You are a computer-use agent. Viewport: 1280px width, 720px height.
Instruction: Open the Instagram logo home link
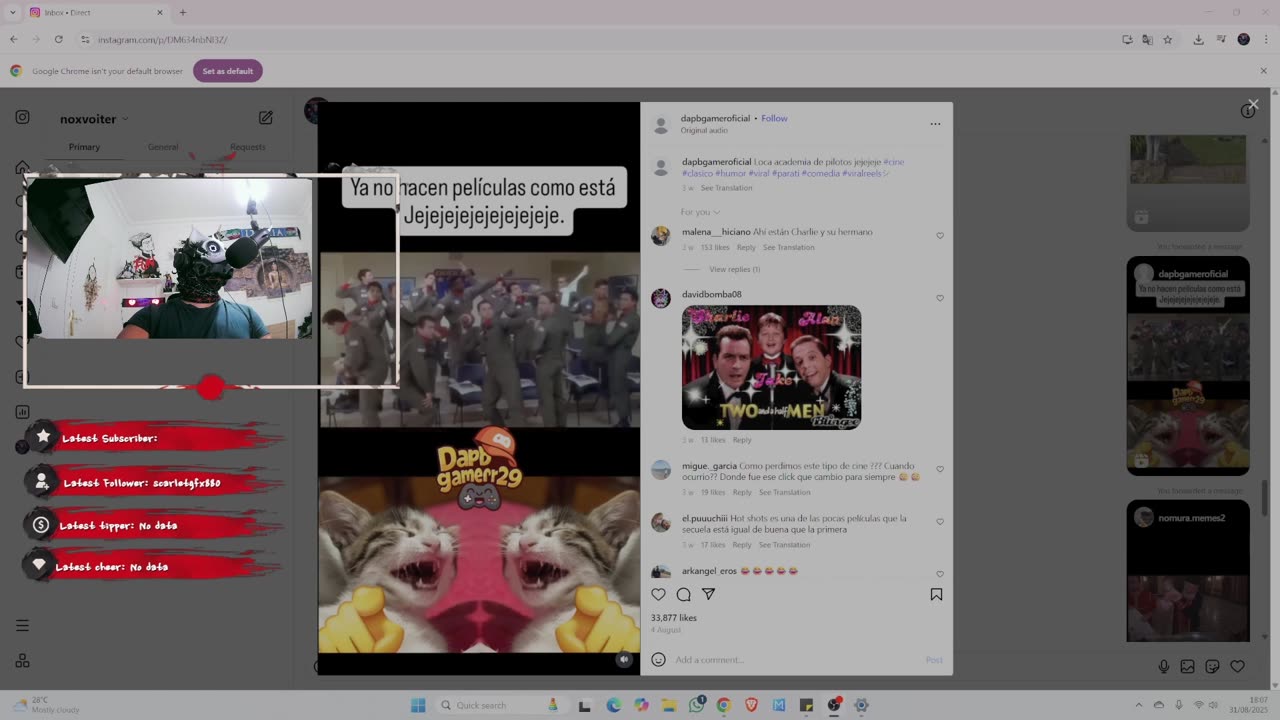click(22, 117)
